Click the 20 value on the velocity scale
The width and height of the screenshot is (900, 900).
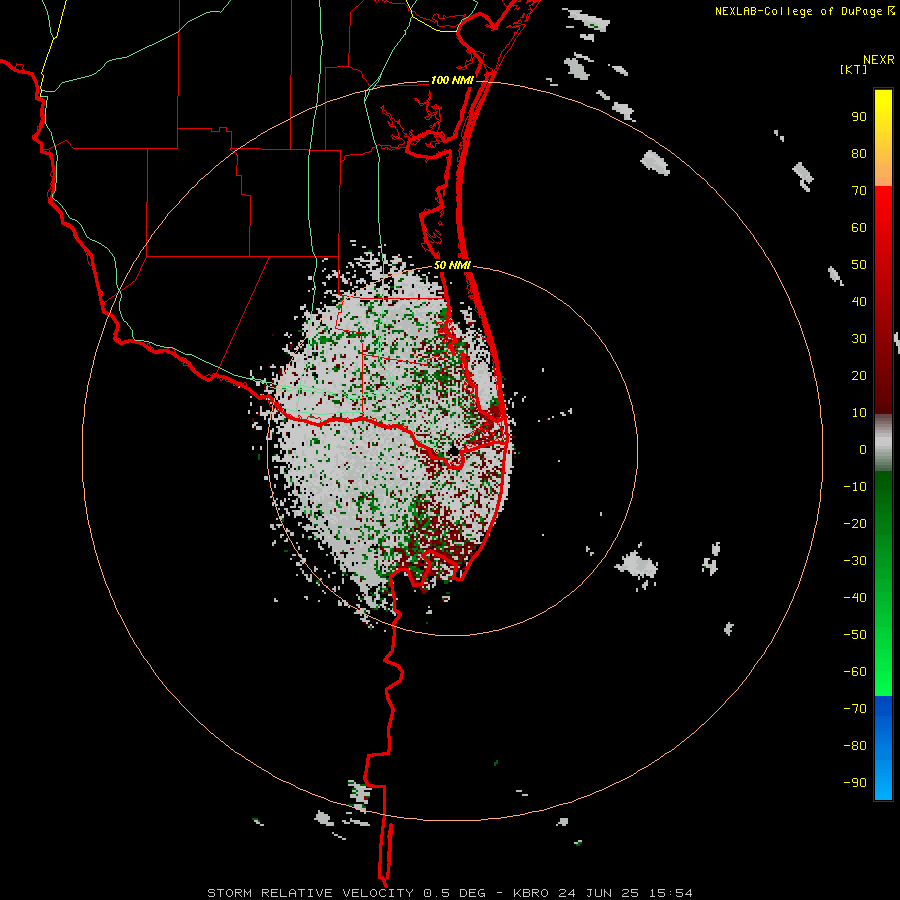(x=859, y=376)
